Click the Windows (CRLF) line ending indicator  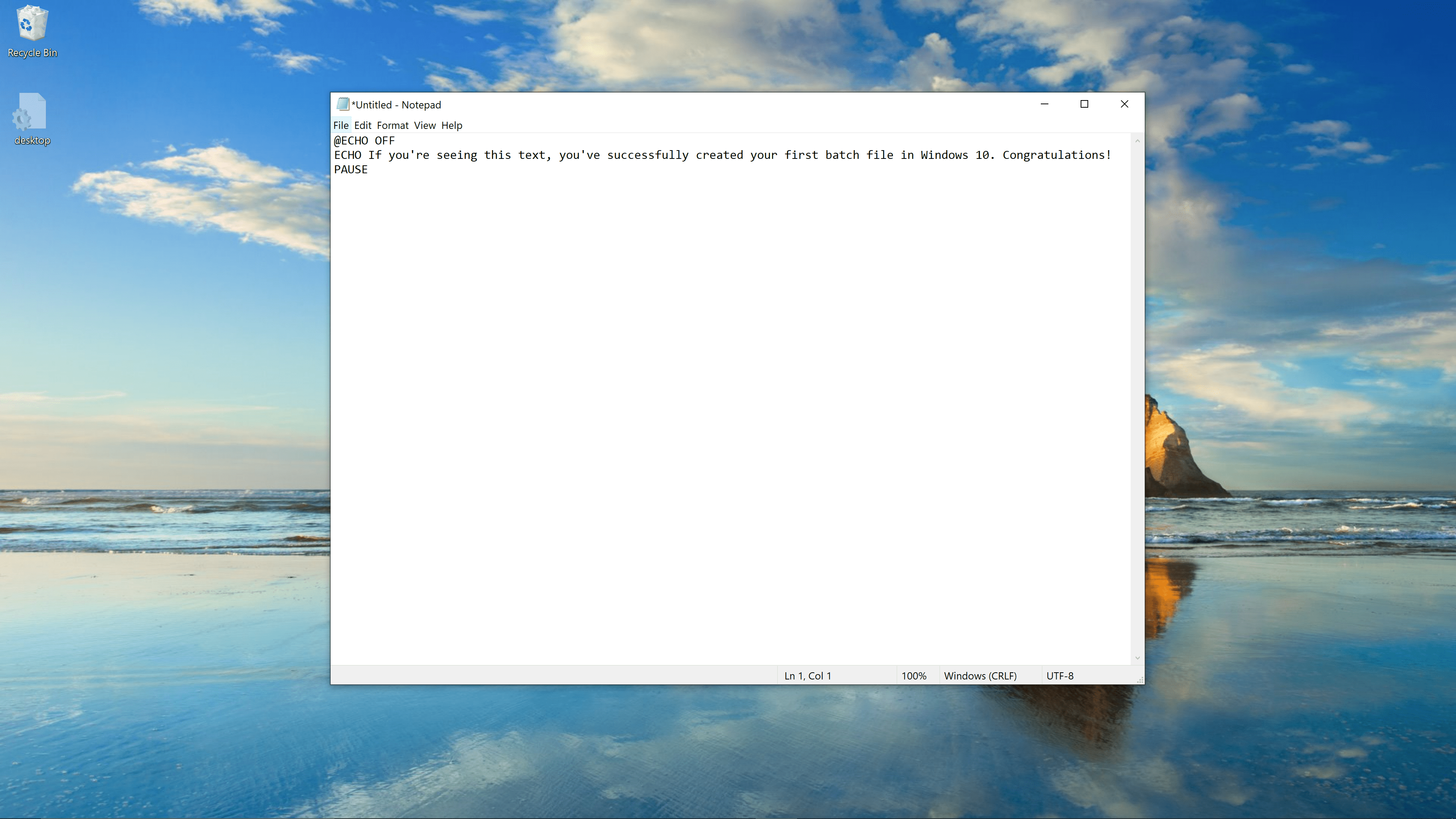(980, 675)
